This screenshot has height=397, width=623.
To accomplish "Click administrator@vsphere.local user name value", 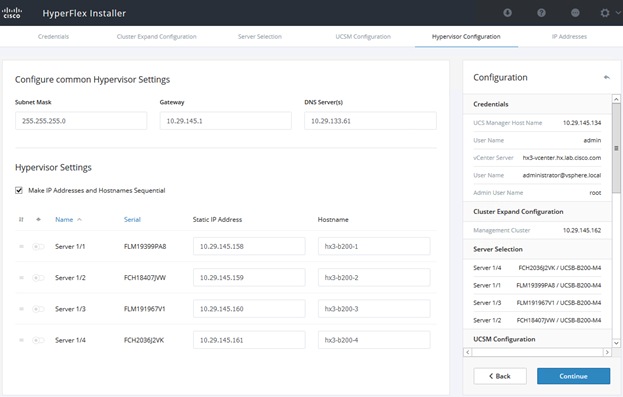I will pyautogui.click(x=561, y=175).
